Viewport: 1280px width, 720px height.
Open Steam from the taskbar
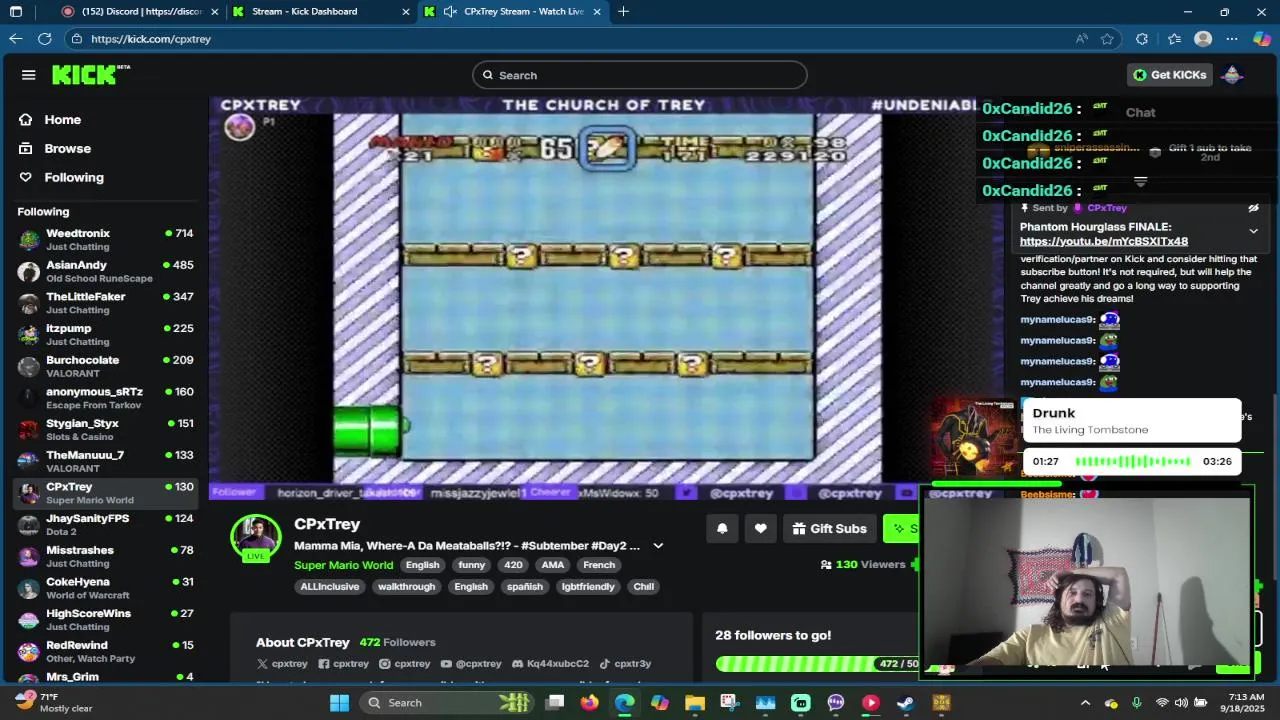tap(905, 703)
